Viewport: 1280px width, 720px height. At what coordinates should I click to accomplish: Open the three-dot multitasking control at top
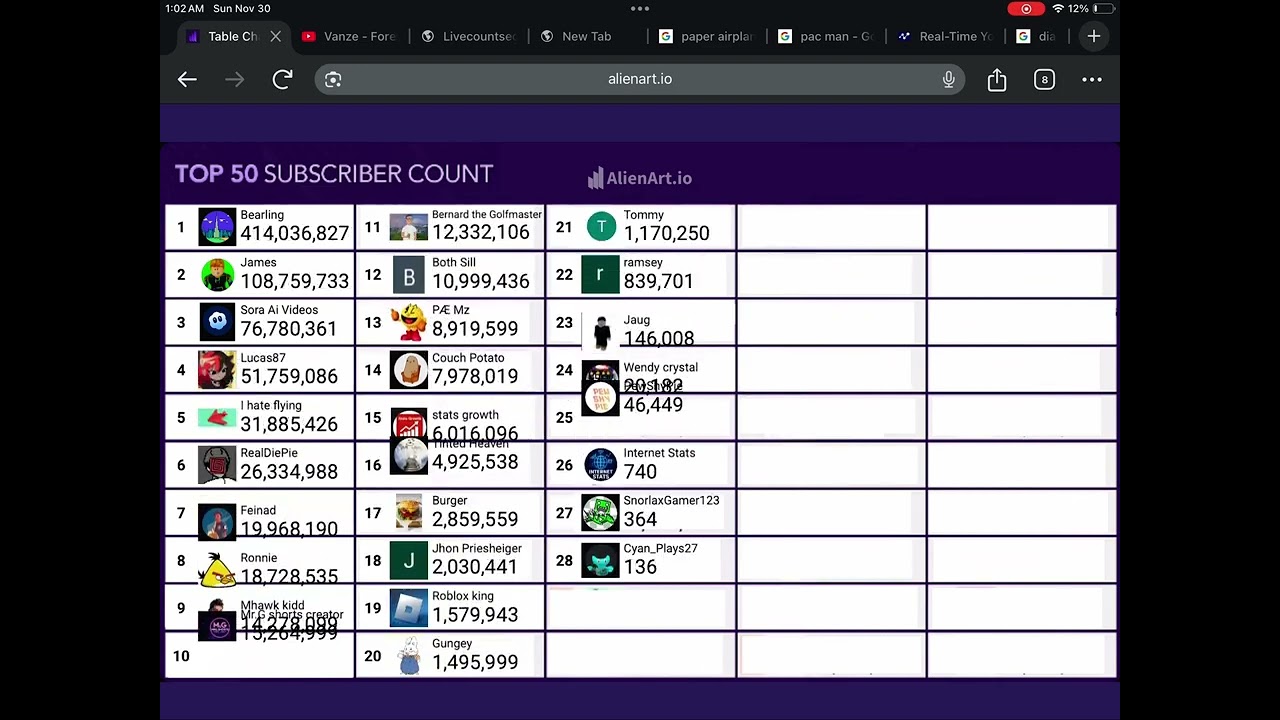[x=640, y=8]
